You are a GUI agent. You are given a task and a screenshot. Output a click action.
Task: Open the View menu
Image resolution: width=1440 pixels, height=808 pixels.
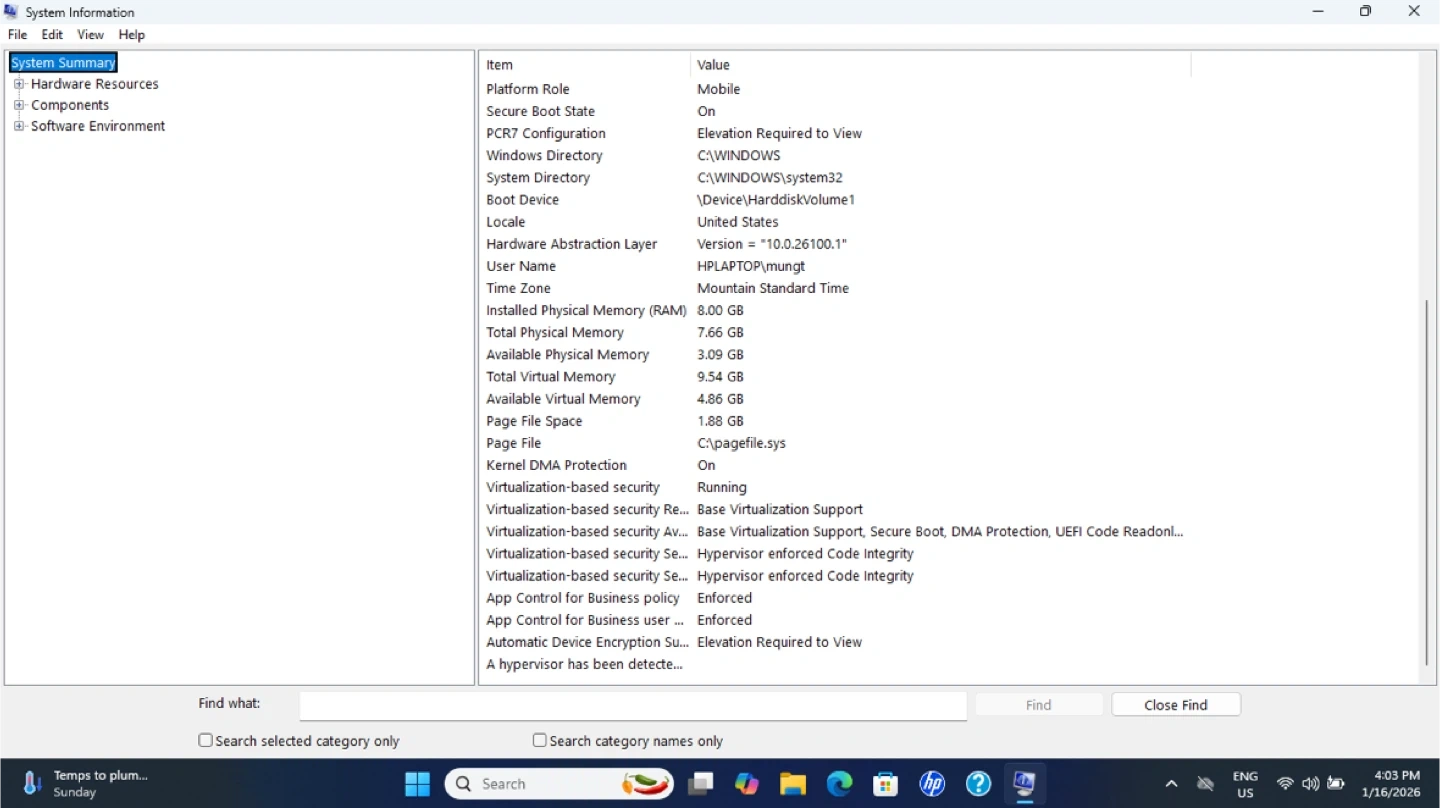[91, 35]
